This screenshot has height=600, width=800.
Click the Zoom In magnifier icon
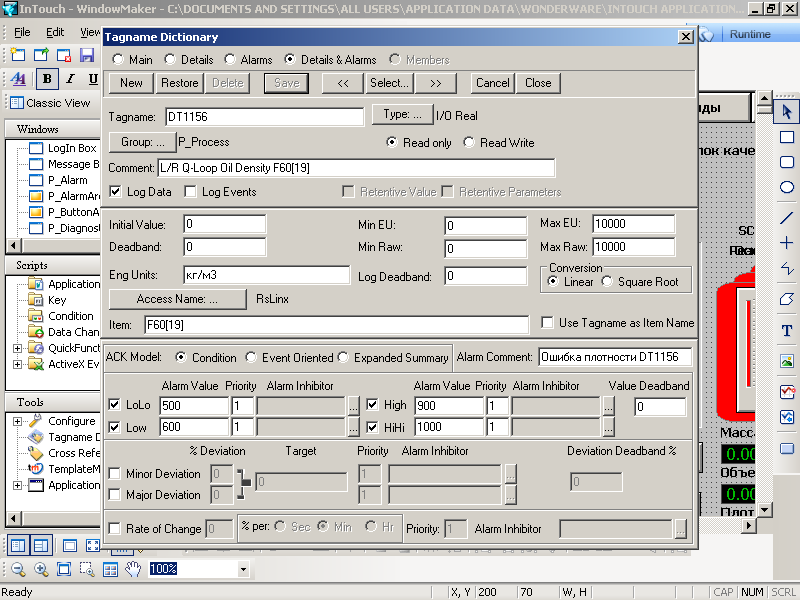click(x=41, y=569)
